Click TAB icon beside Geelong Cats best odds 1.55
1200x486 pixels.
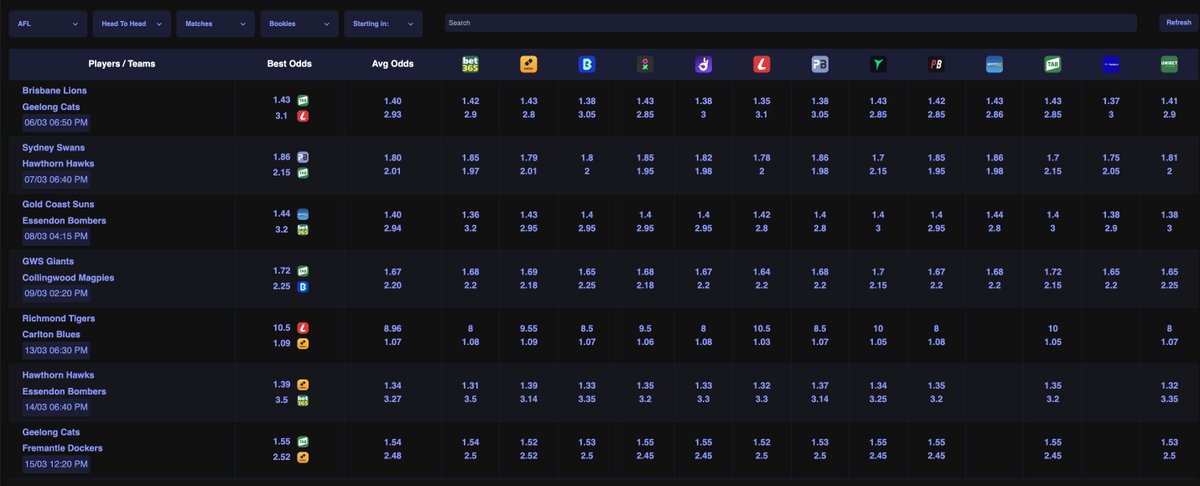tap(303, 441)
